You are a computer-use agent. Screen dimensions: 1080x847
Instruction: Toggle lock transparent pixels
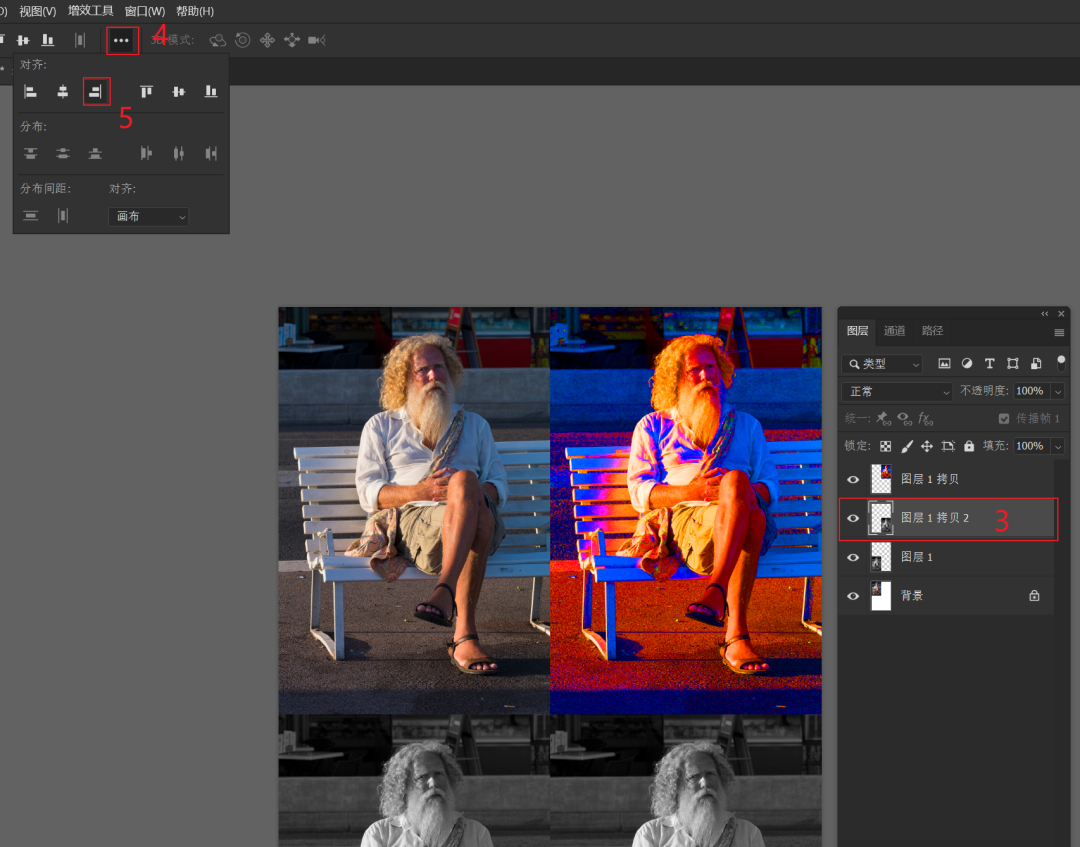click(x=886, y=446)
